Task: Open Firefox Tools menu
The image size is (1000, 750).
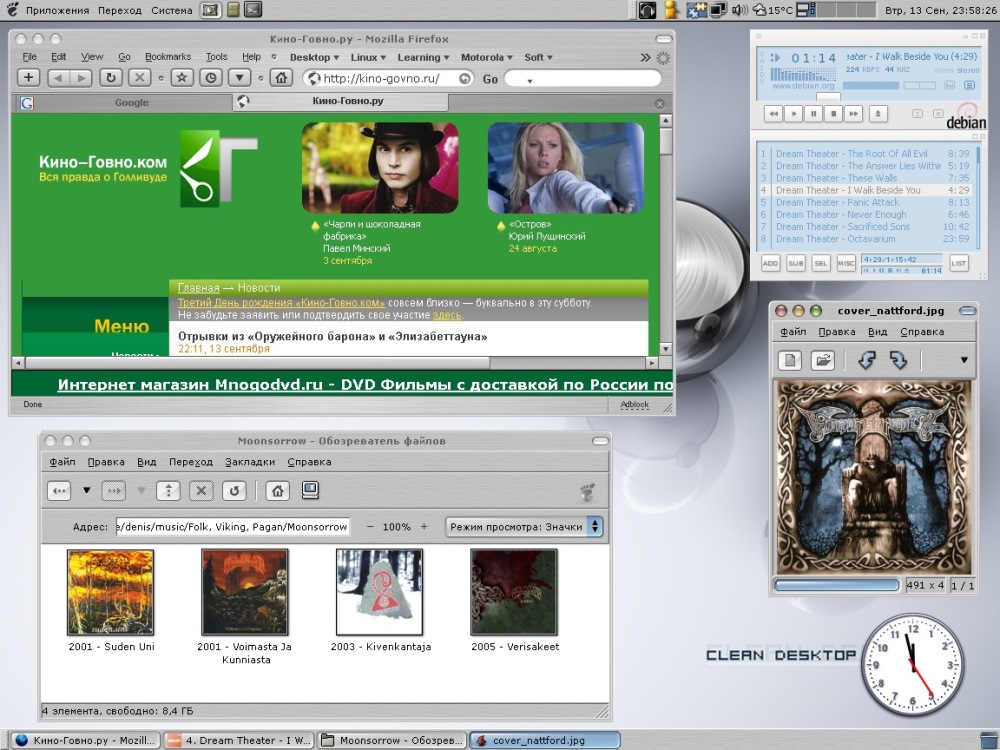Action: (217, 57)
